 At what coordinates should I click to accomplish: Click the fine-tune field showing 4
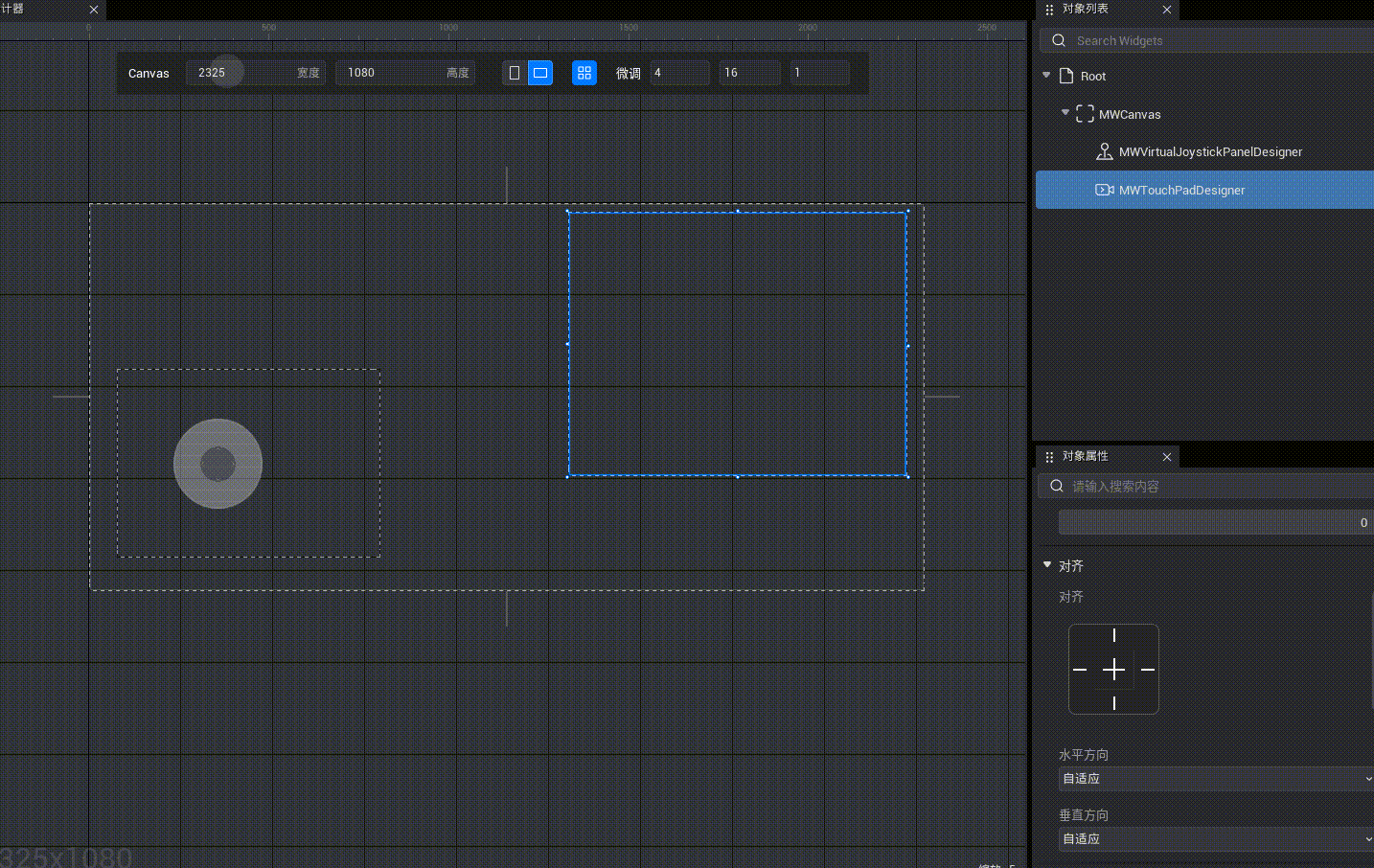pos(680,73)
